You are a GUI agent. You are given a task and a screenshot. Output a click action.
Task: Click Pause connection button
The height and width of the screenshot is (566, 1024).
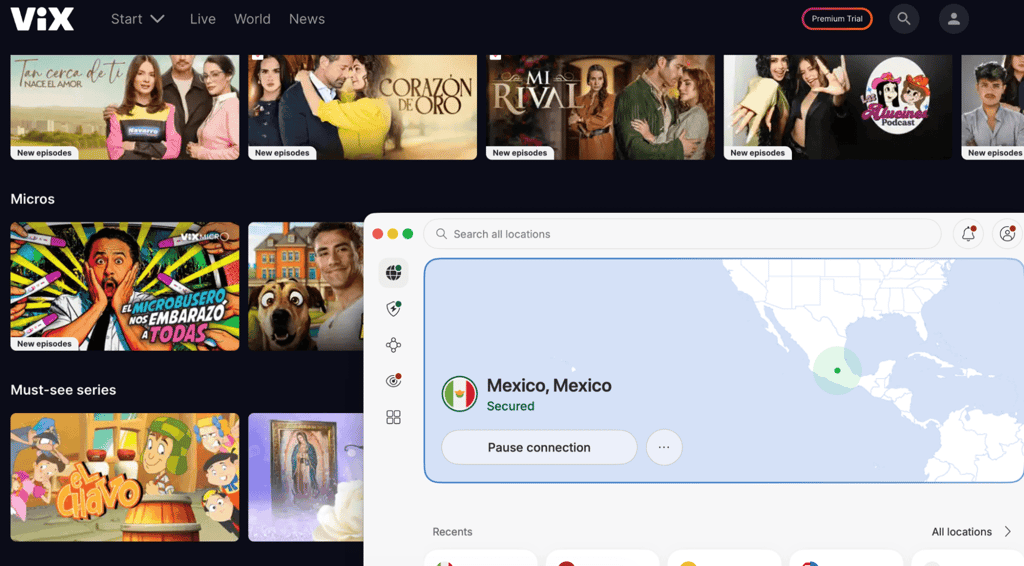539,447
